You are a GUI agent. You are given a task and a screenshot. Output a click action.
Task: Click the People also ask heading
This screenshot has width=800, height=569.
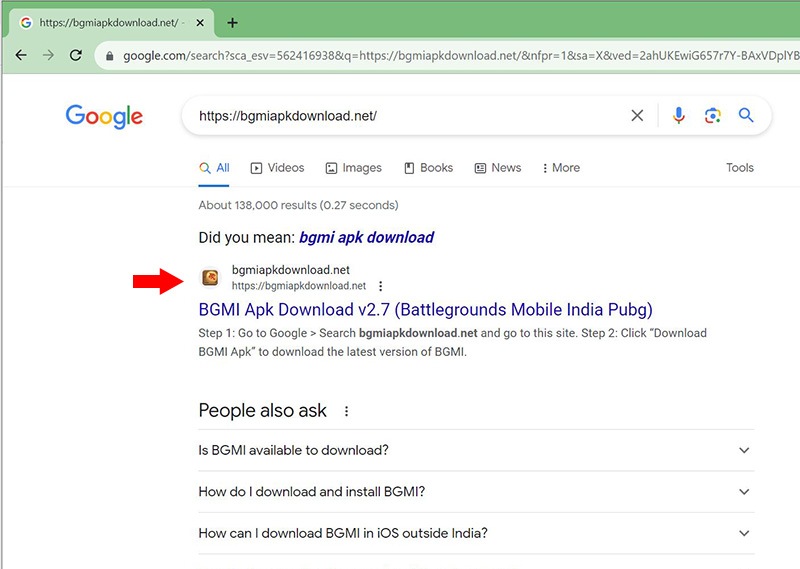point(262,411)
